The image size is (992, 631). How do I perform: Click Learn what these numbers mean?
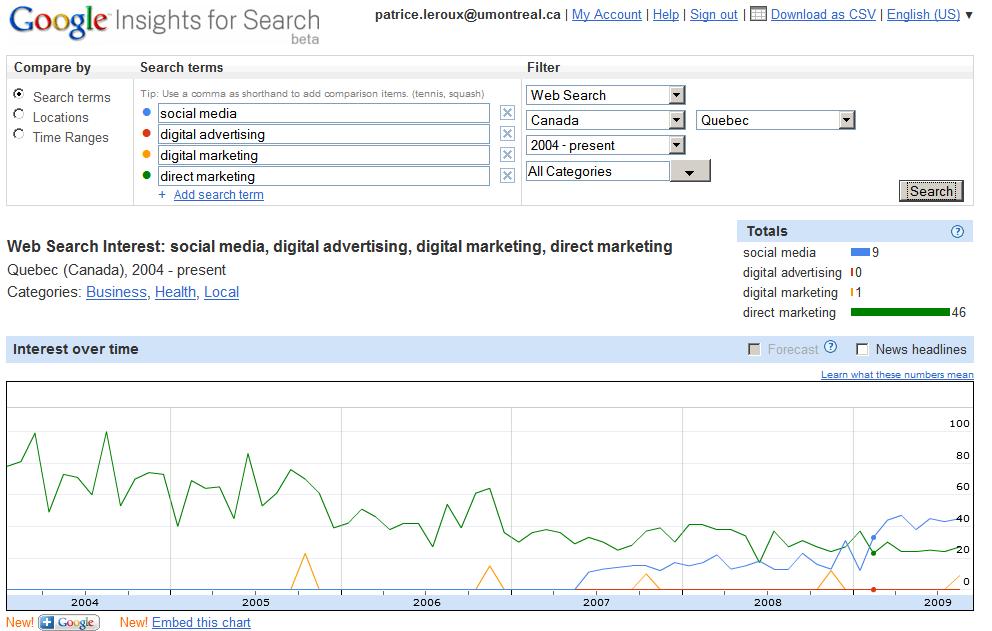tap(897, 375)
